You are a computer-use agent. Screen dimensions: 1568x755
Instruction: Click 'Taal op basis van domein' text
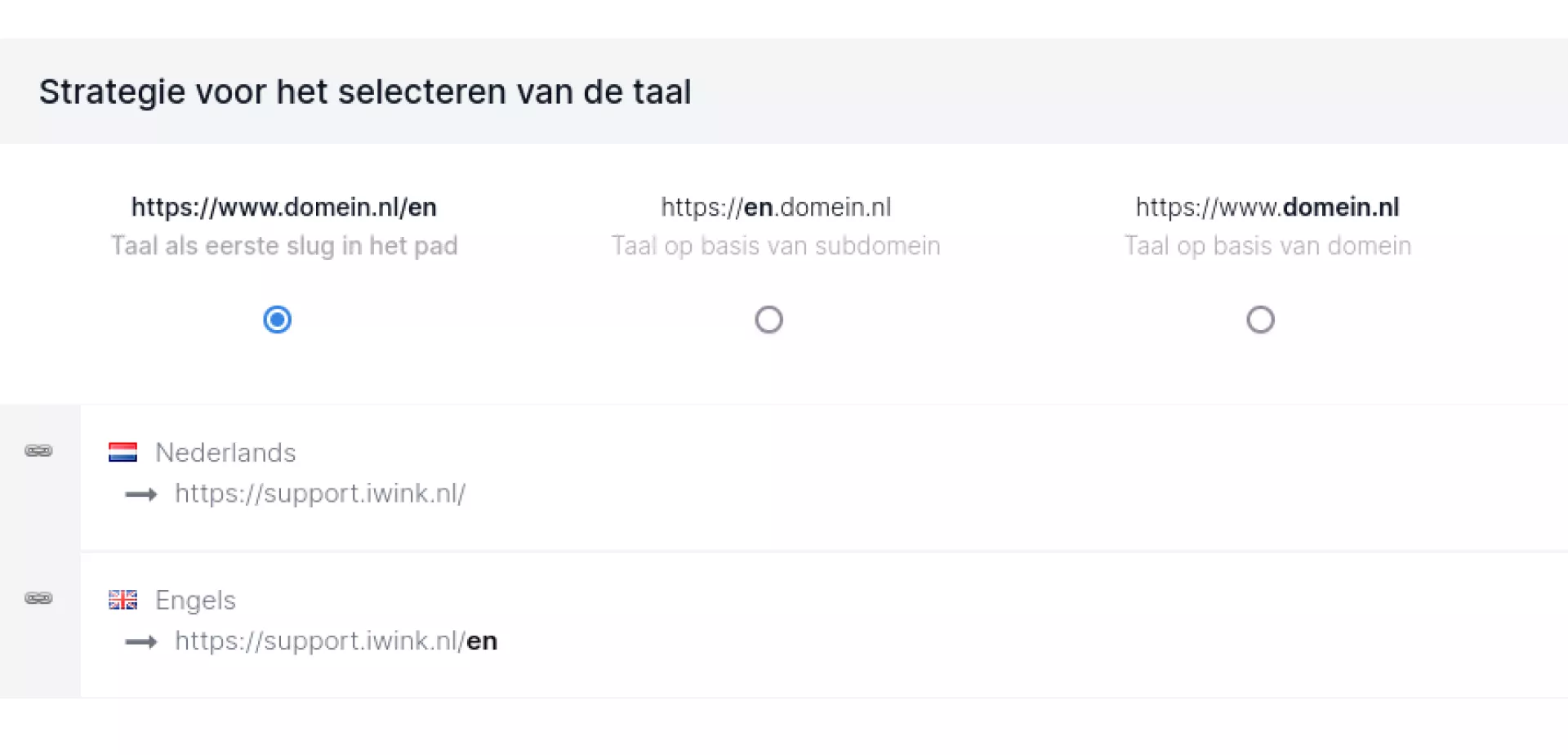click(x=1267, y=246)
